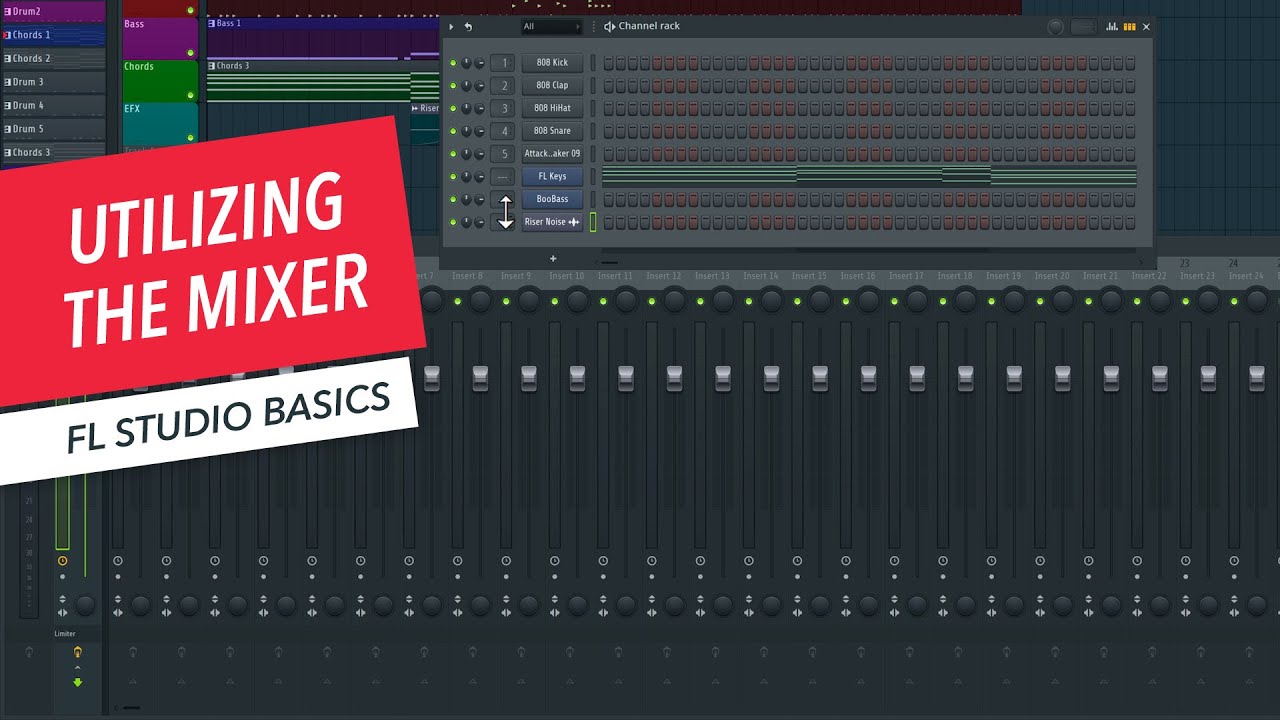Open the BooBass channel button
Viewport: 1280px width, 720px height.
point(552,199)
